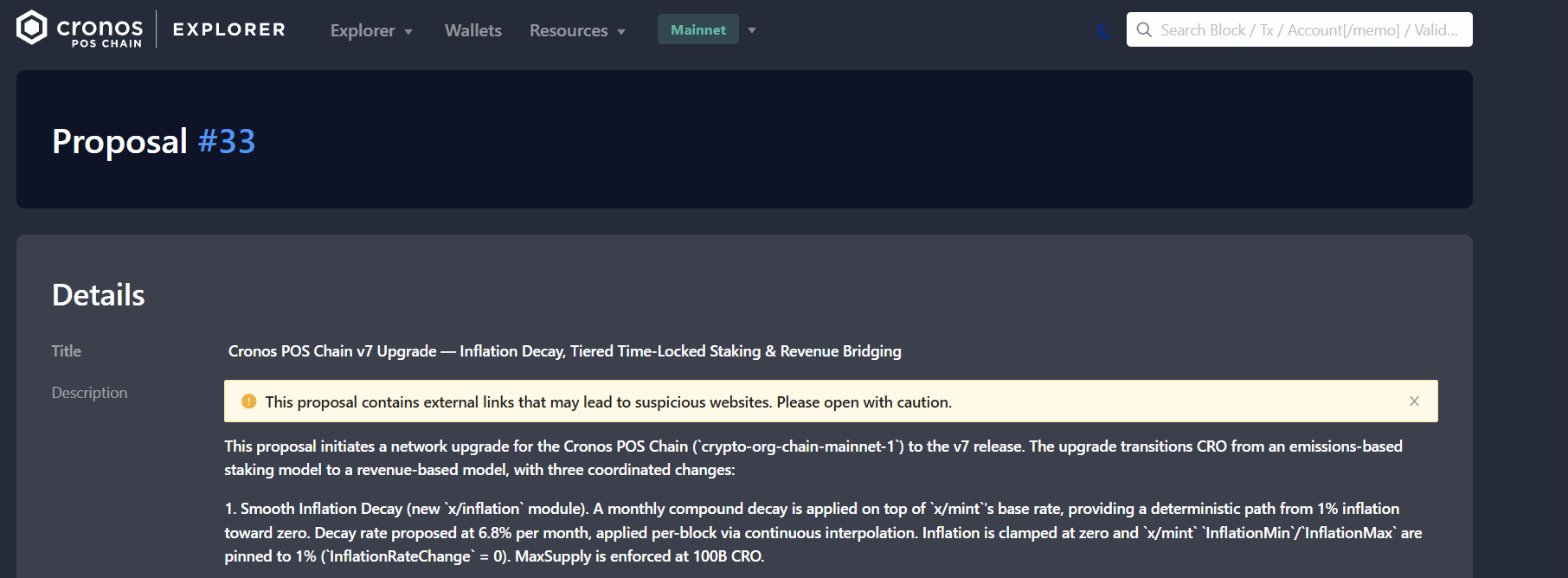Click the Cronos POS Chain logo

(x=80, y=29)
